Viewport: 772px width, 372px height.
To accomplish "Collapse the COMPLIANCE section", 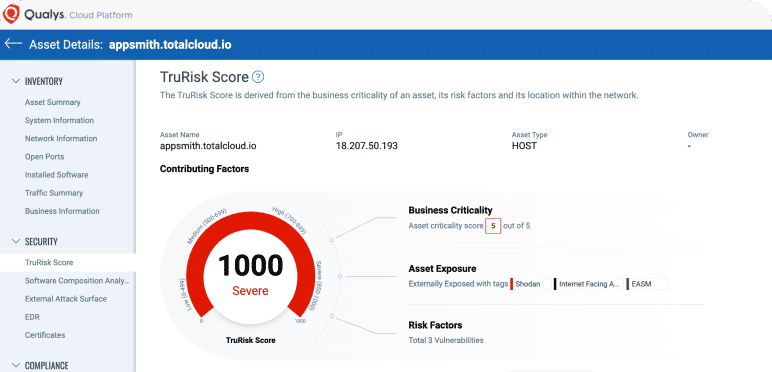I will click(x=16, y=366).
